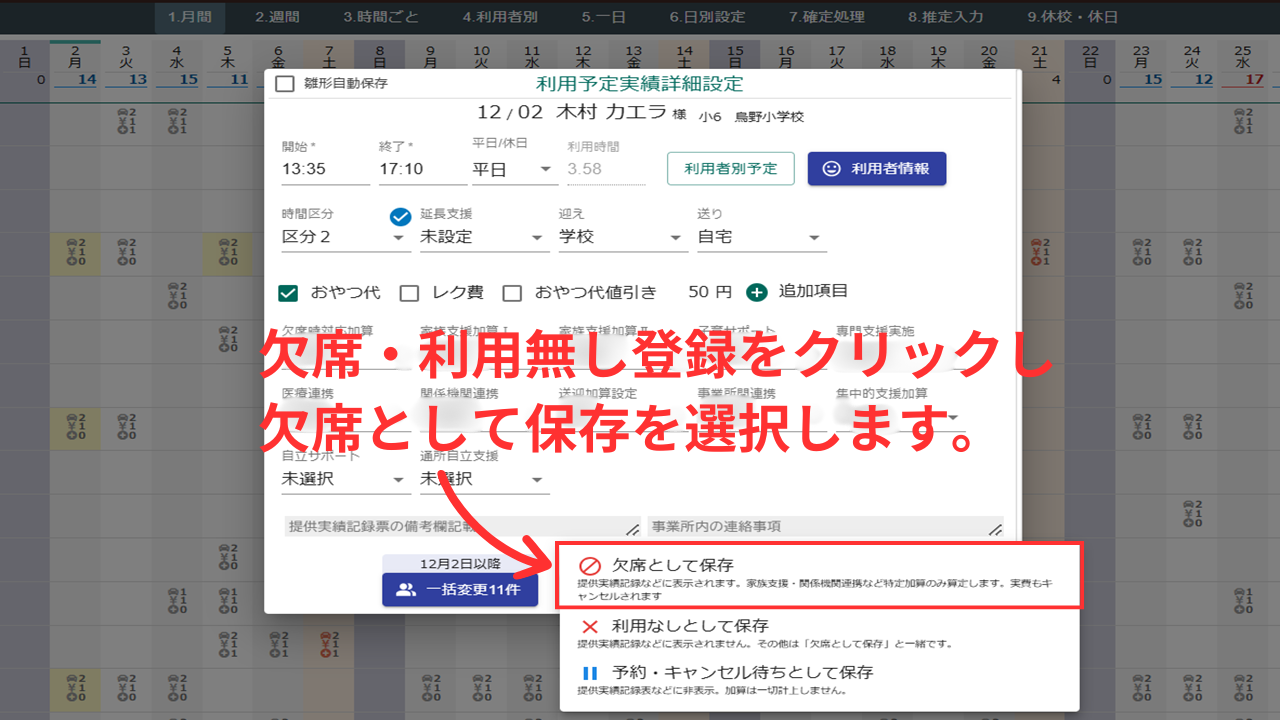Click the 50 円 amount text
This screenshot has height=720, width=1280.
click(x=710, y=292)
